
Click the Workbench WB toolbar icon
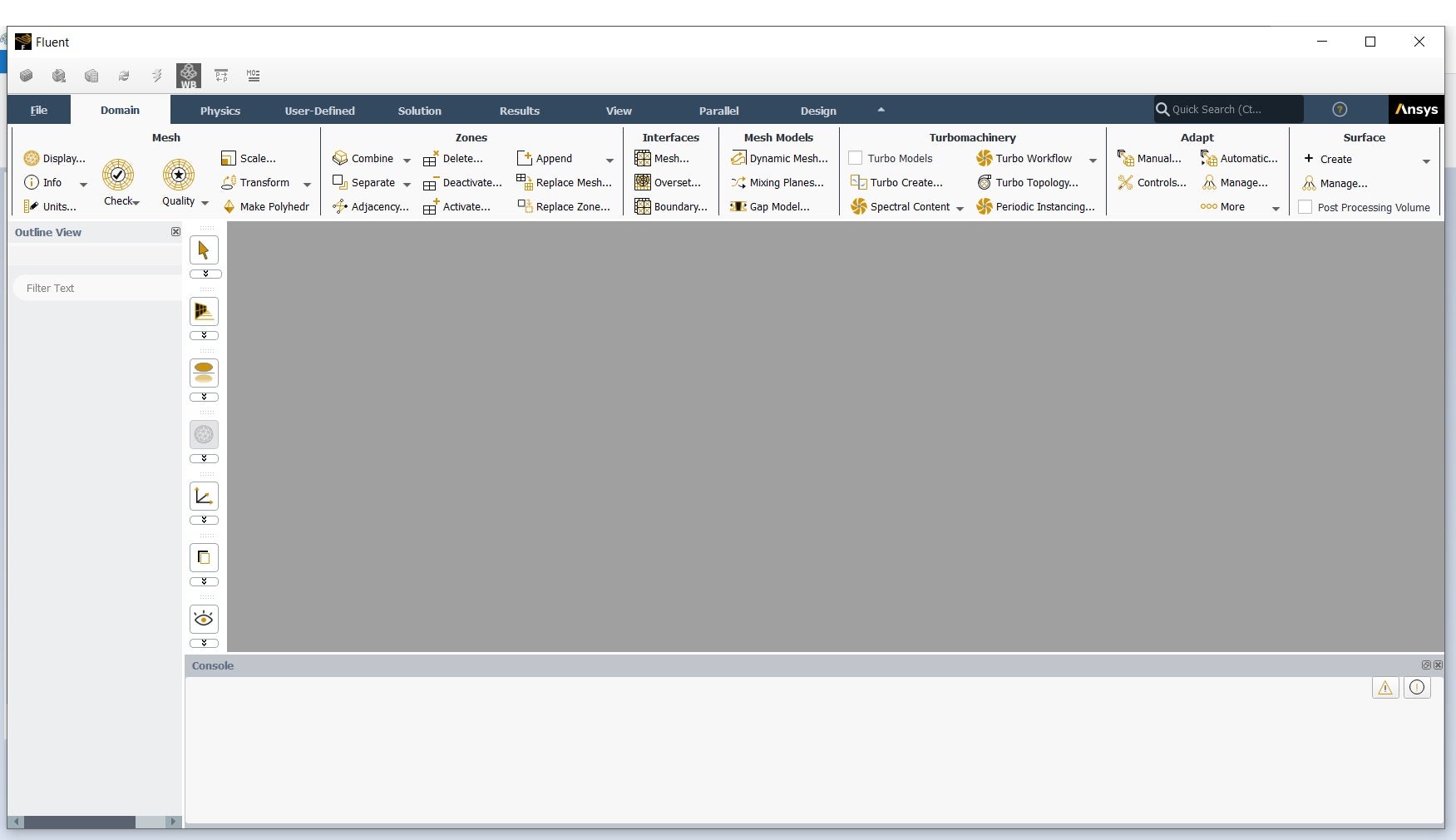(189, 76)
